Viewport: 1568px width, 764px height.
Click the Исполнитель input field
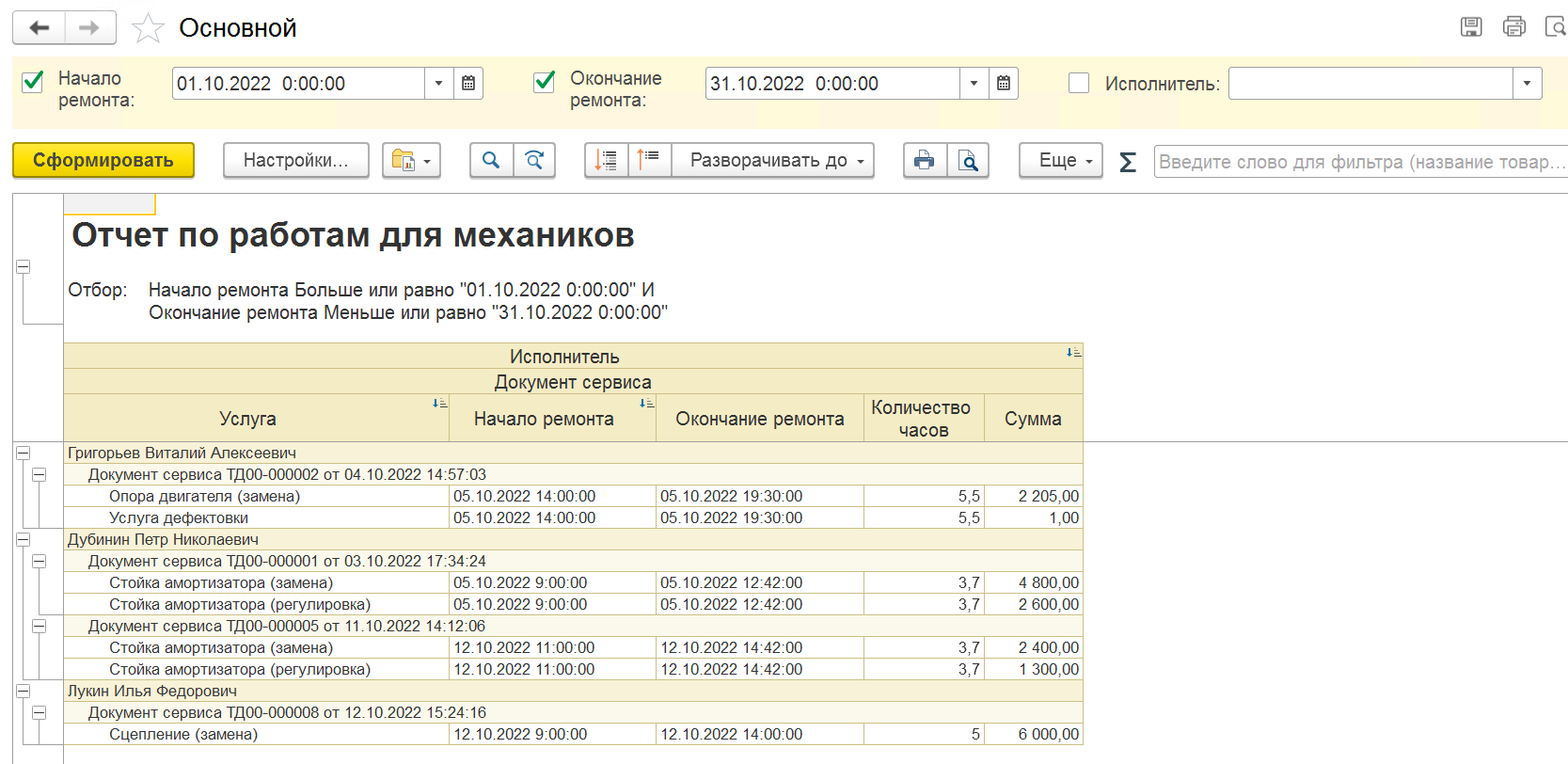tap(1370, 84)
